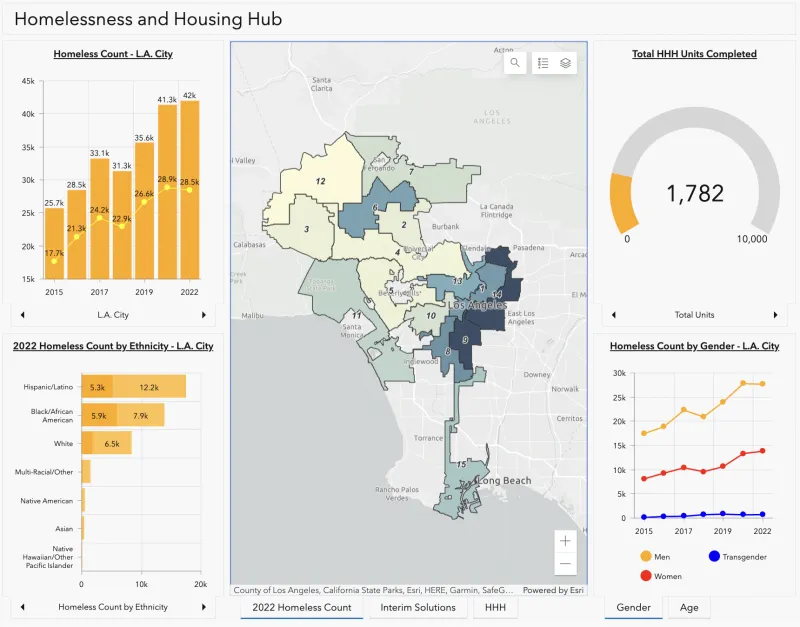Click the 2022 bar labeled 42k
The width and height of the screenshot is (800, 627).
pos(189,190)
